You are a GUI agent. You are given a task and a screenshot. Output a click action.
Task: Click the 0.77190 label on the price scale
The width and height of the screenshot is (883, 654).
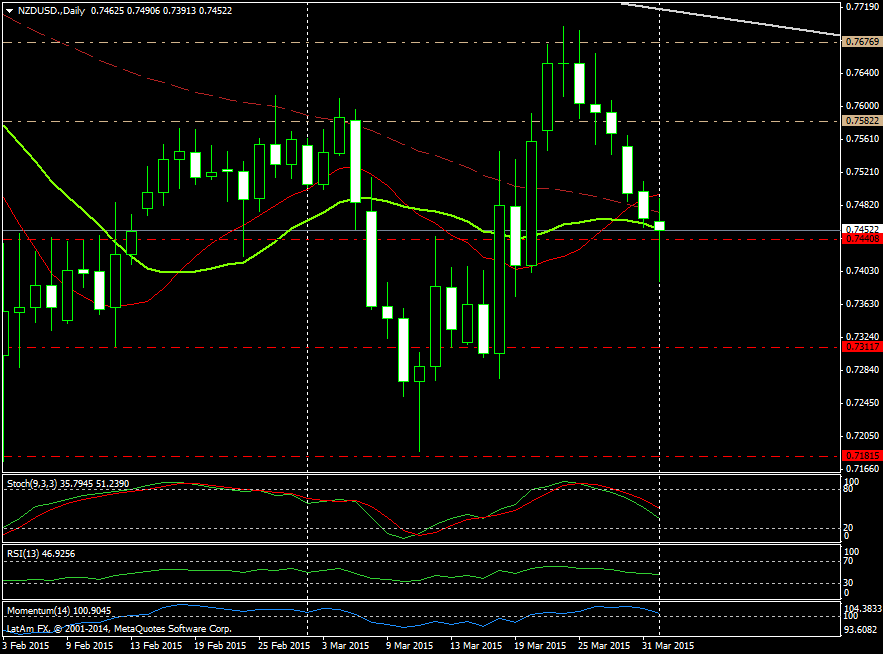(861, 7)
